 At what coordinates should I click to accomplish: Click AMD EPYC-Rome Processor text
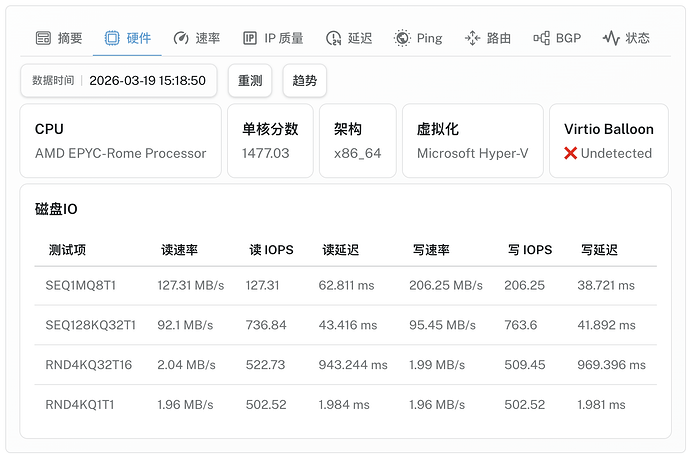pos(121,153)
